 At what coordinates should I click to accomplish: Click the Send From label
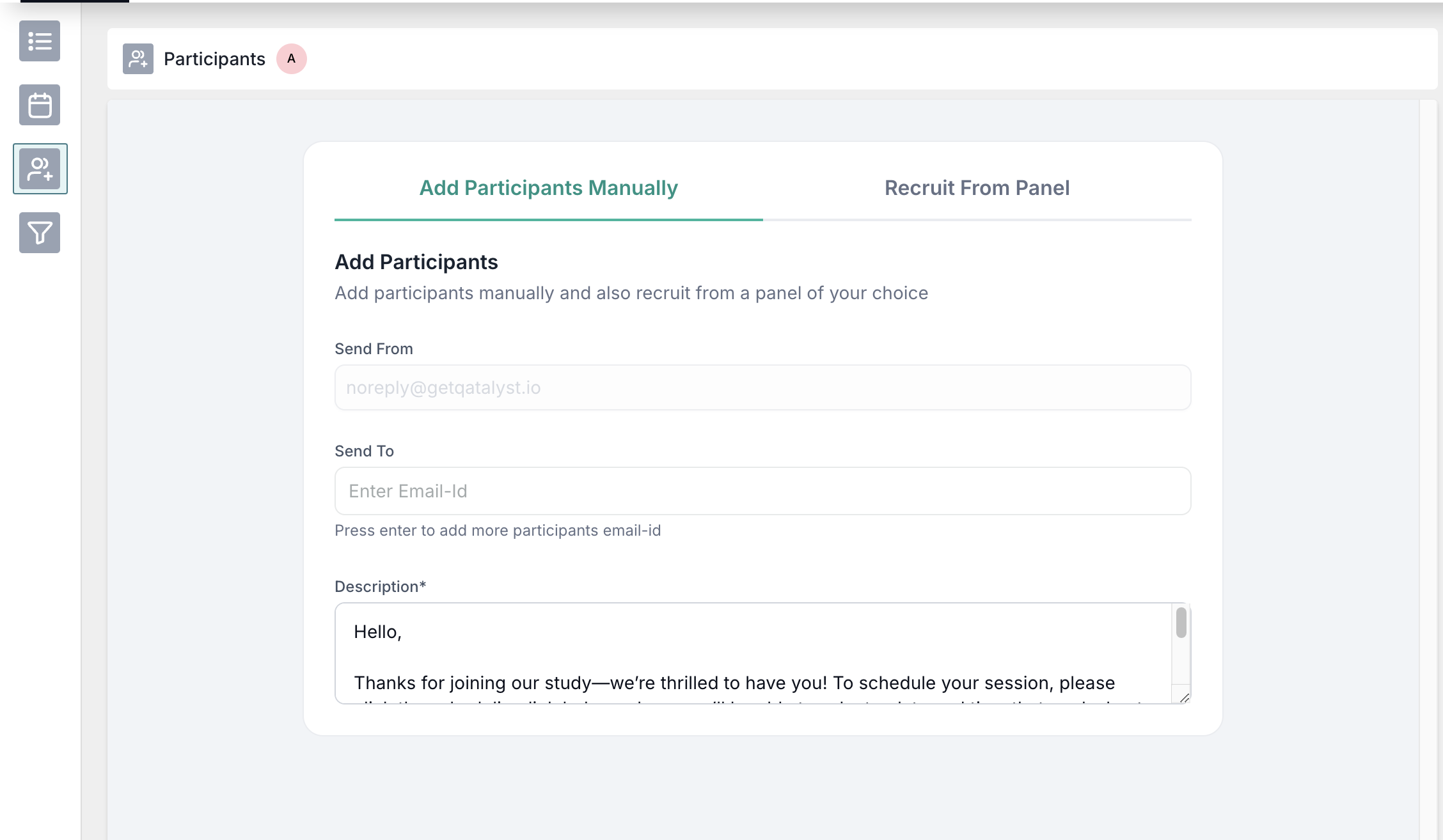click(374, 349)
